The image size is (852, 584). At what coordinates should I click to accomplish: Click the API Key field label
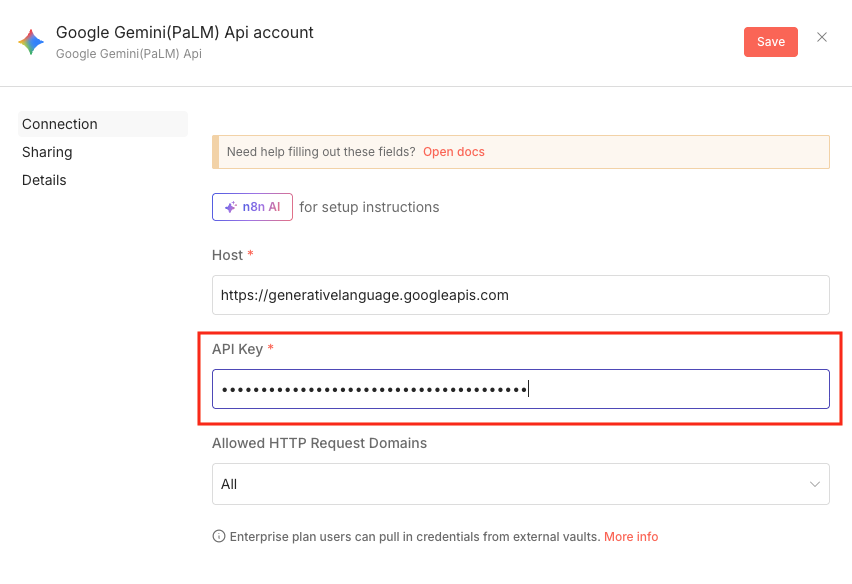point(237,349)
